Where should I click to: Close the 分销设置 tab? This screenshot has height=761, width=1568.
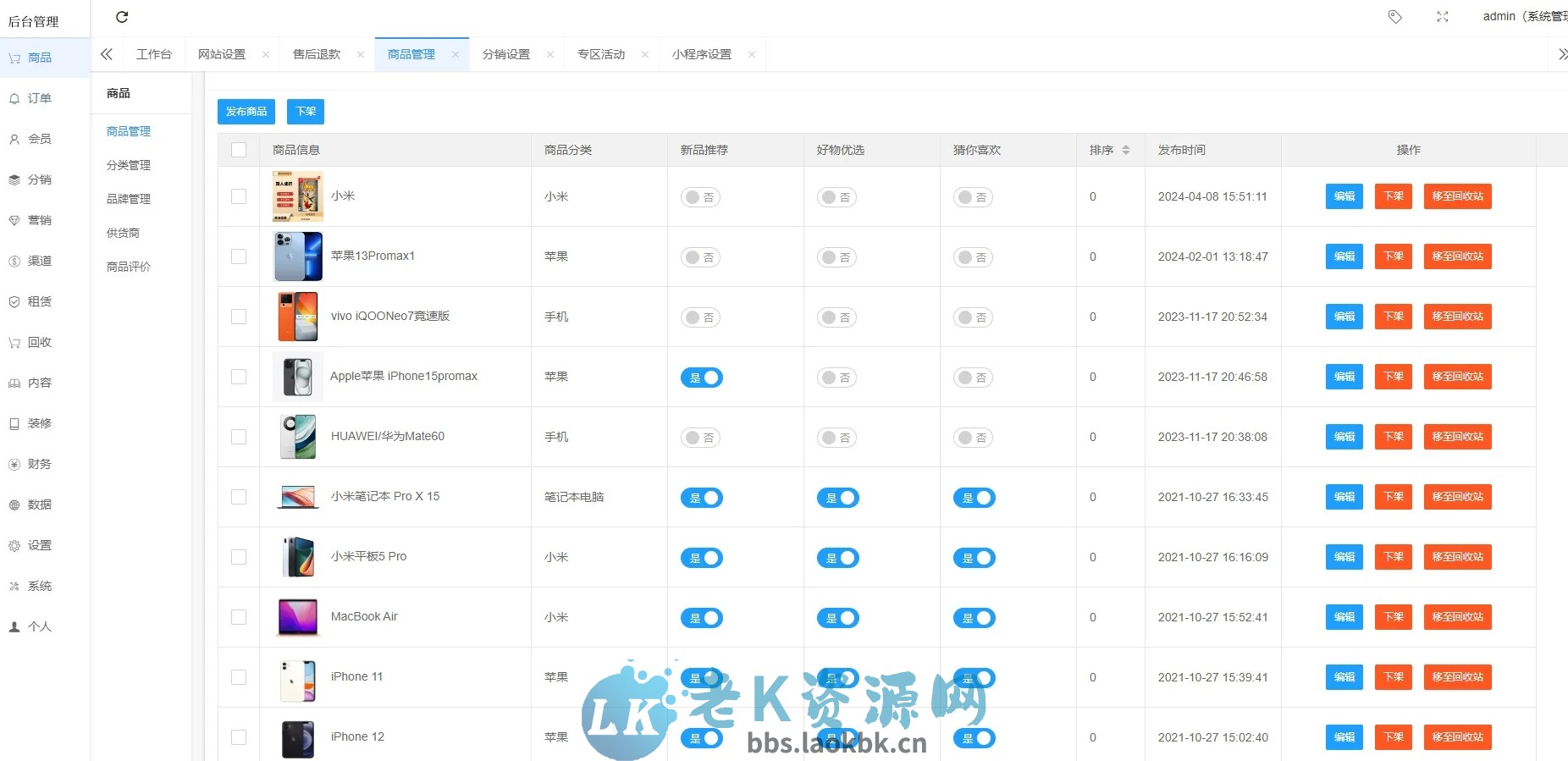550,54
